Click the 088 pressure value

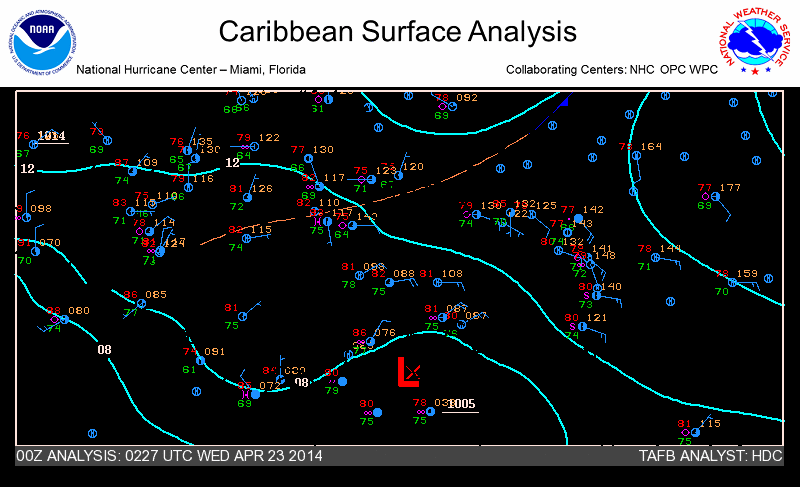tap(404, 274)
